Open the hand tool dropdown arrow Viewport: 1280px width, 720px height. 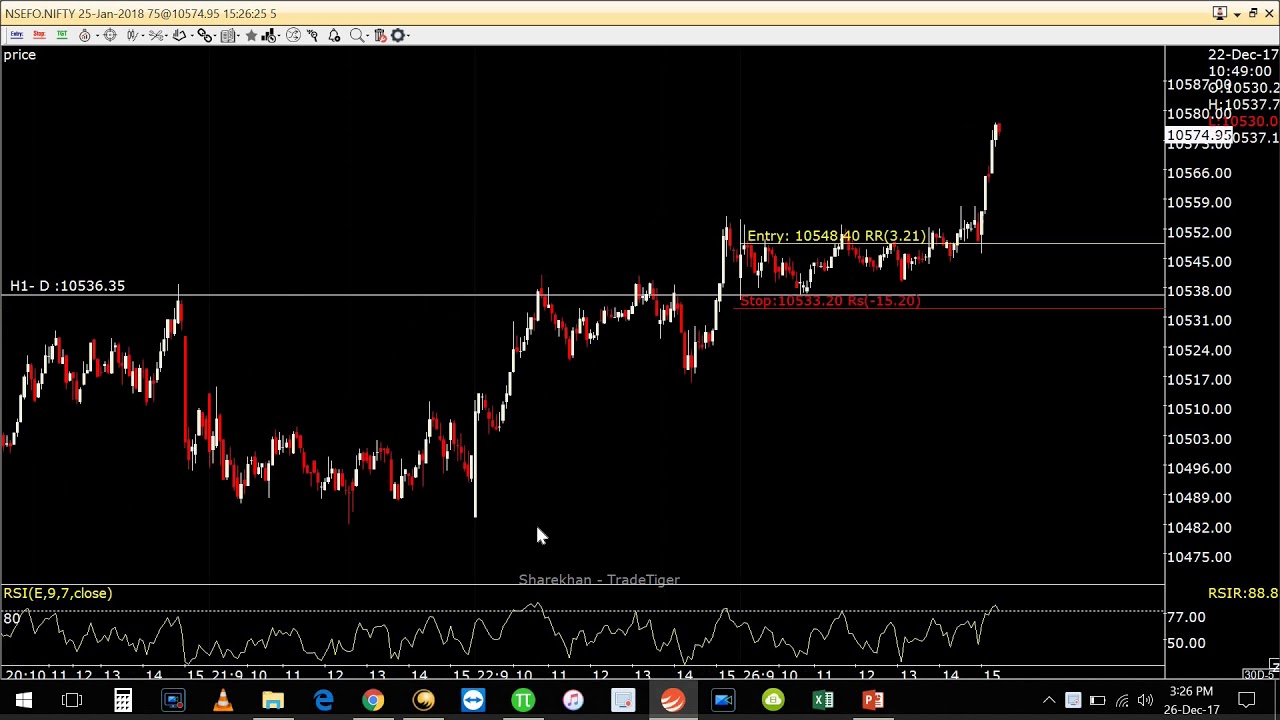coord(192,35)
